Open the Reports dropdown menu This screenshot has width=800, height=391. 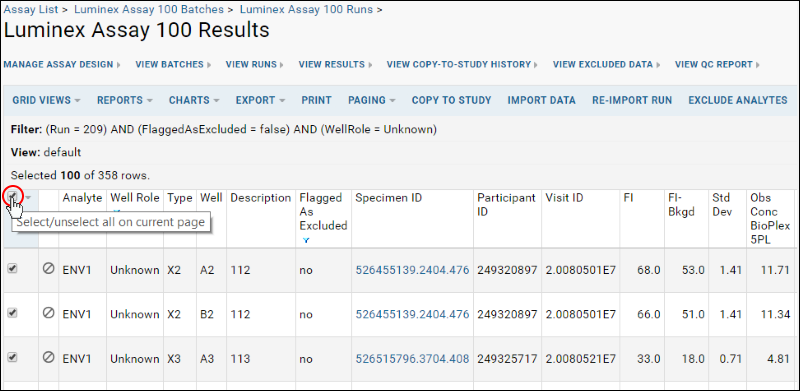(x=124, y=100)
